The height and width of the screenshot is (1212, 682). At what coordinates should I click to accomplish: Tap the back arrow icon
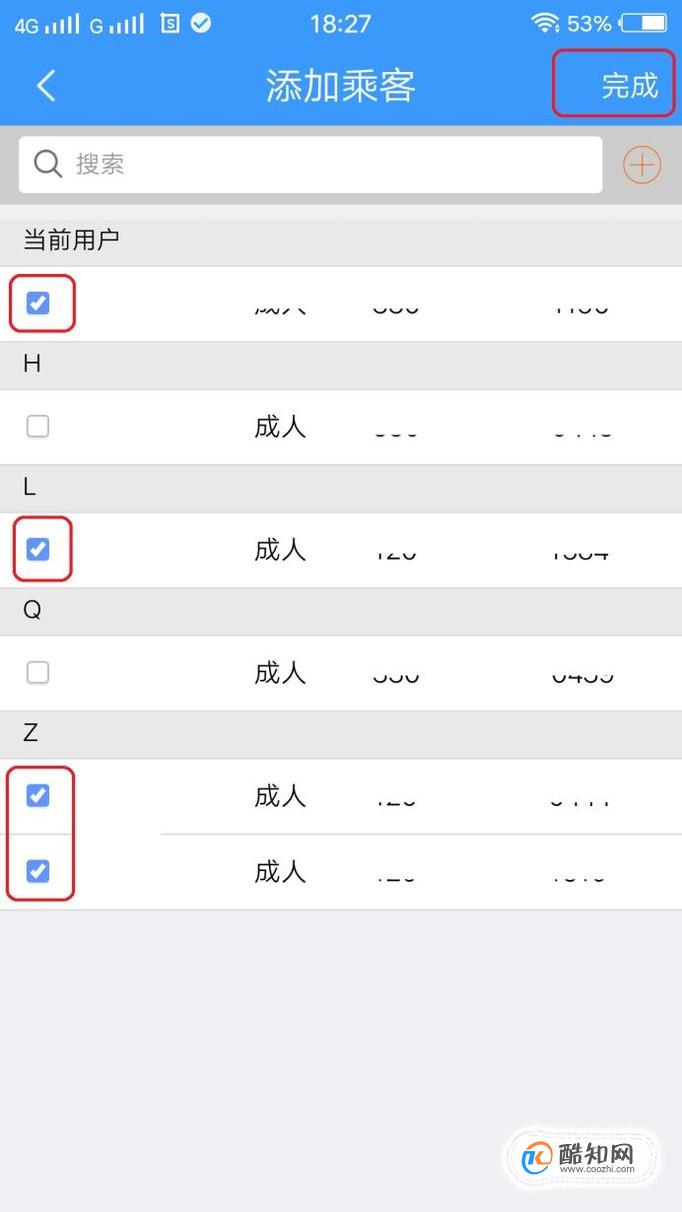[x=46, y=86]
